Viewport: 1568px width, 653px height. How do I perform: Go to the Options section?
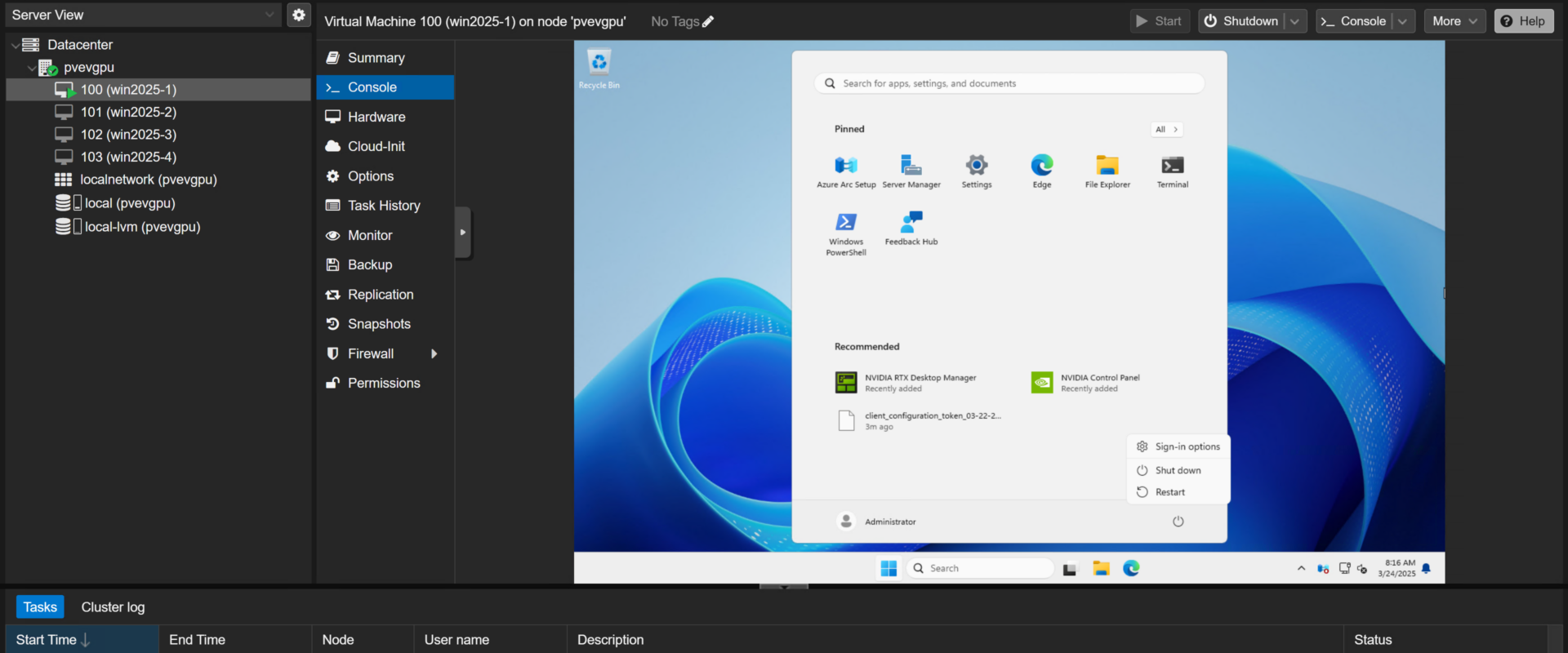click(x=385, y=176)
